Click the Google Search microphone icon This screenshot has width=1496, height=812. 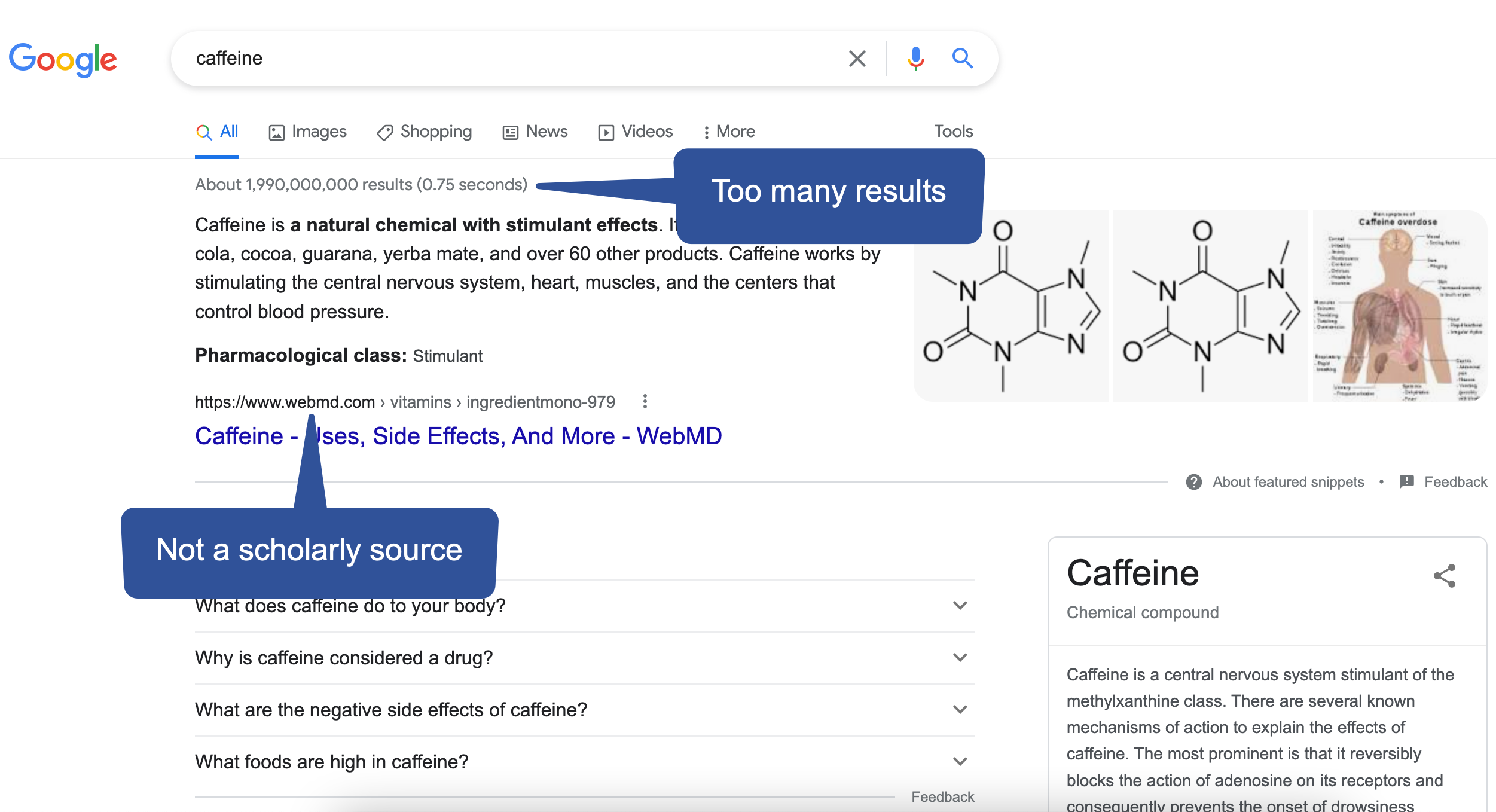click(x=917, y=57)
